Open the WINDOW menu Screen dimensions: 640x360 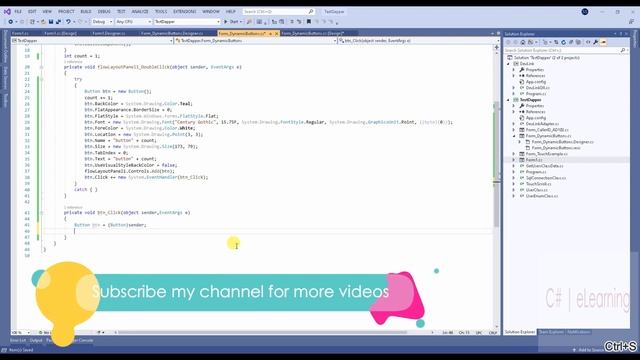(x=211, y=11)
